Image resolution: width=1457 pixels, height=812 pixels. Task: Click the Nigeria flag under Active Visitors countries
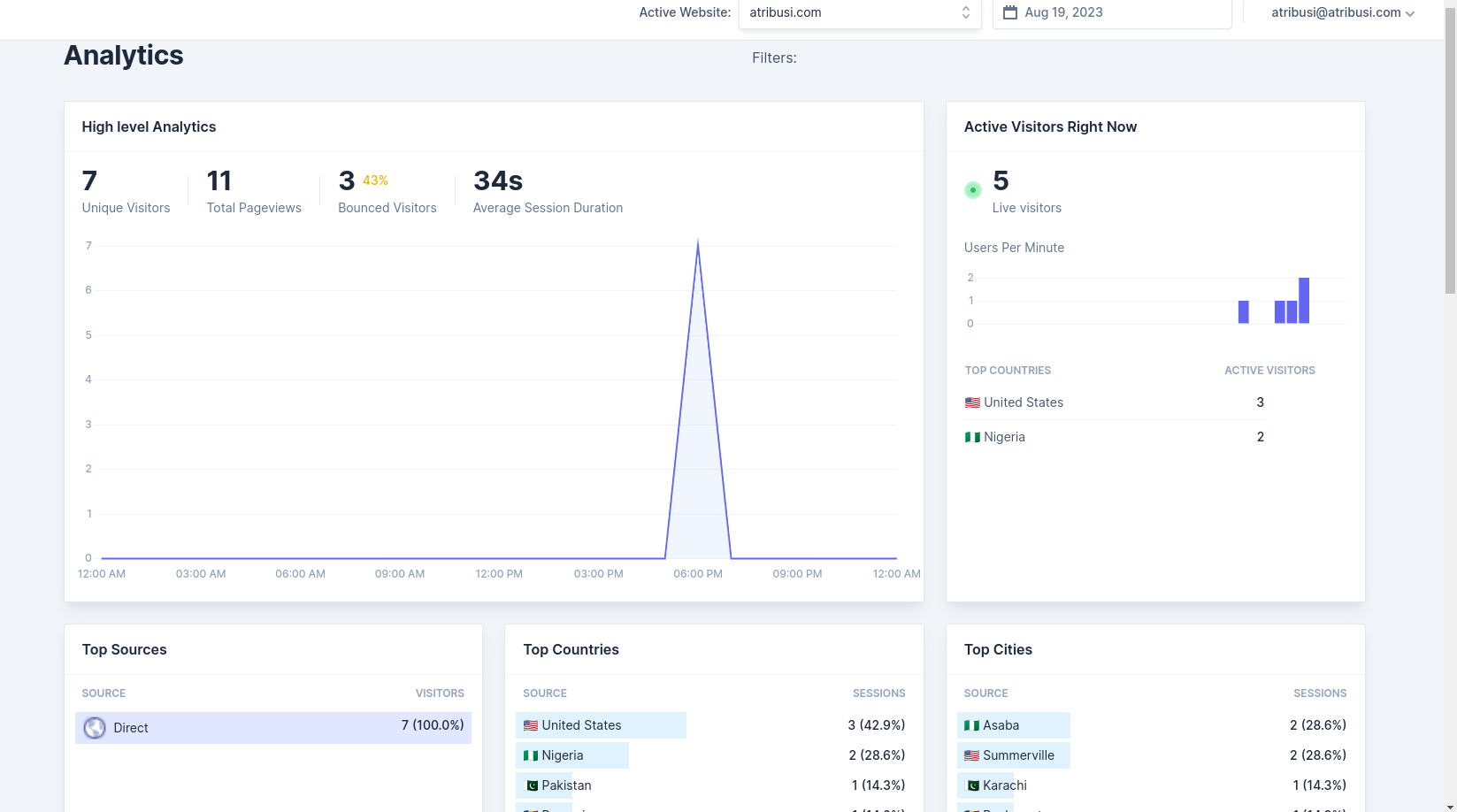(x=971, y=436)
